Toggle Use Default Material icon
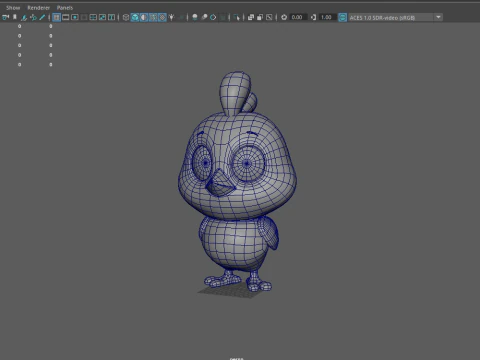480x360 pixels. click(144, 17)
